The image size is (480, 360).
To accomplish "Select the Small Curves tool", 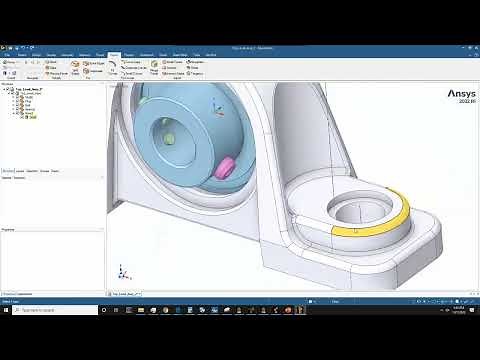I will (132, 73).
